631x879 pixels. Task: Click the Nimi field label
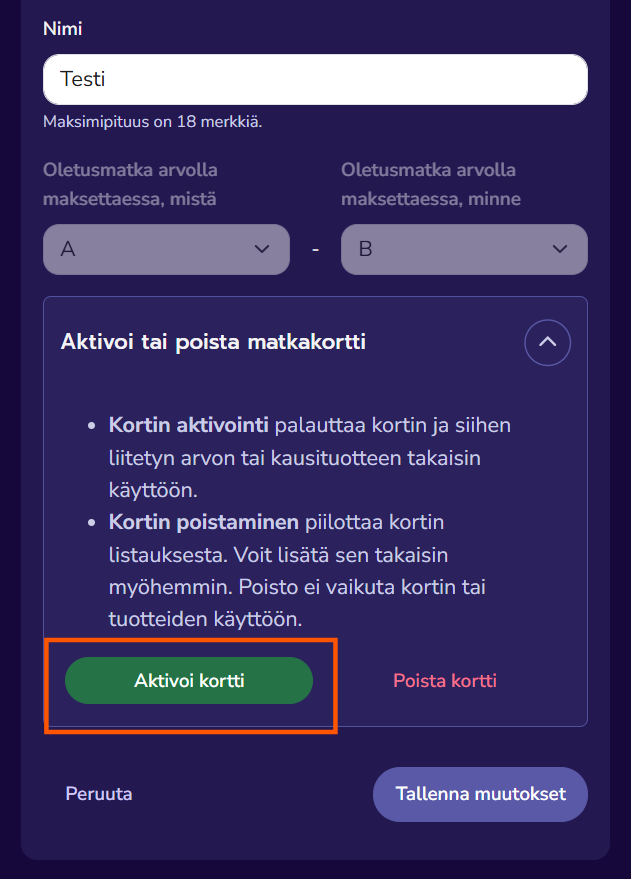pos(62,29)
